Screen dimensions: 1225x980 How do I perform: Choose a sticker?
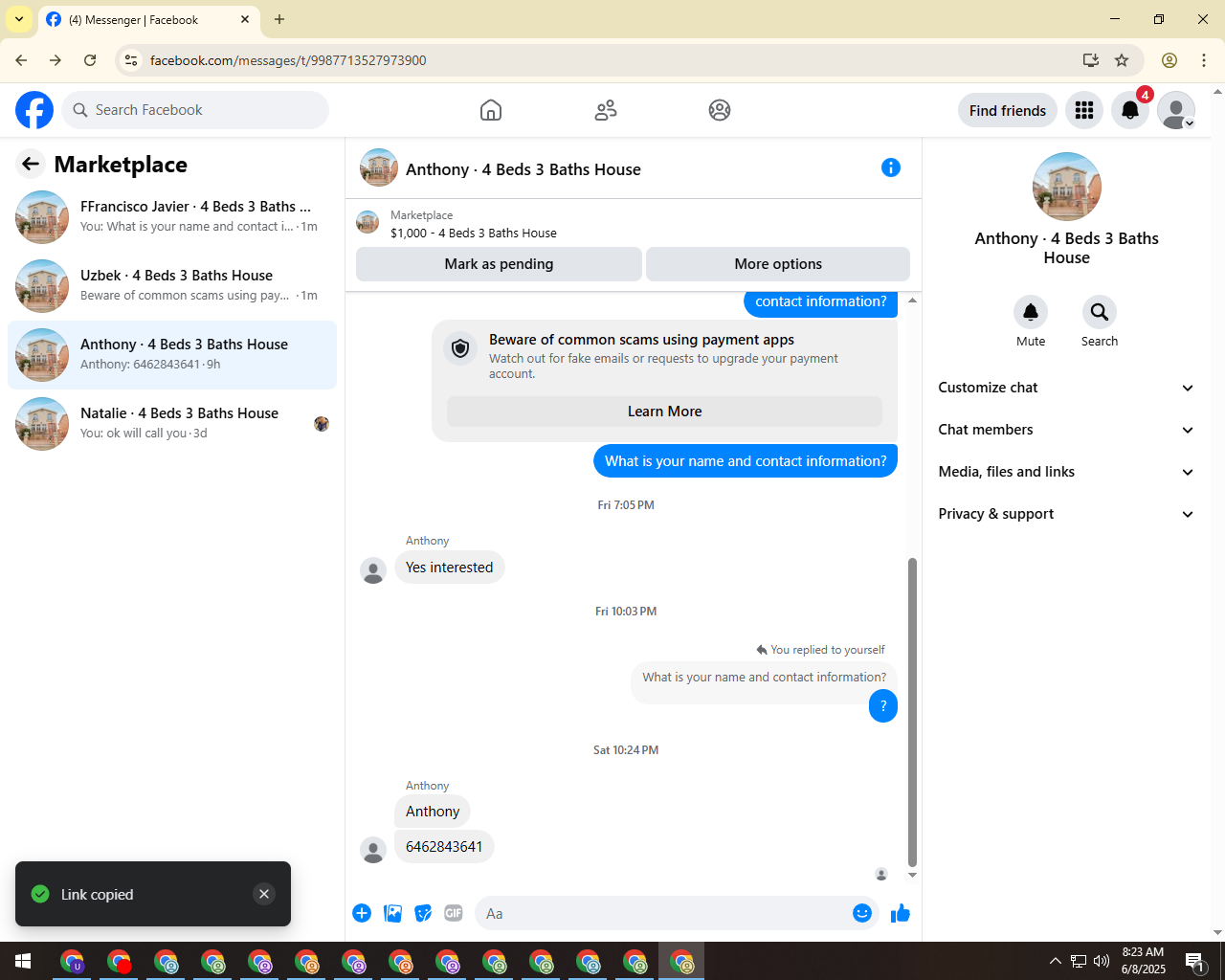click(423, 913)
